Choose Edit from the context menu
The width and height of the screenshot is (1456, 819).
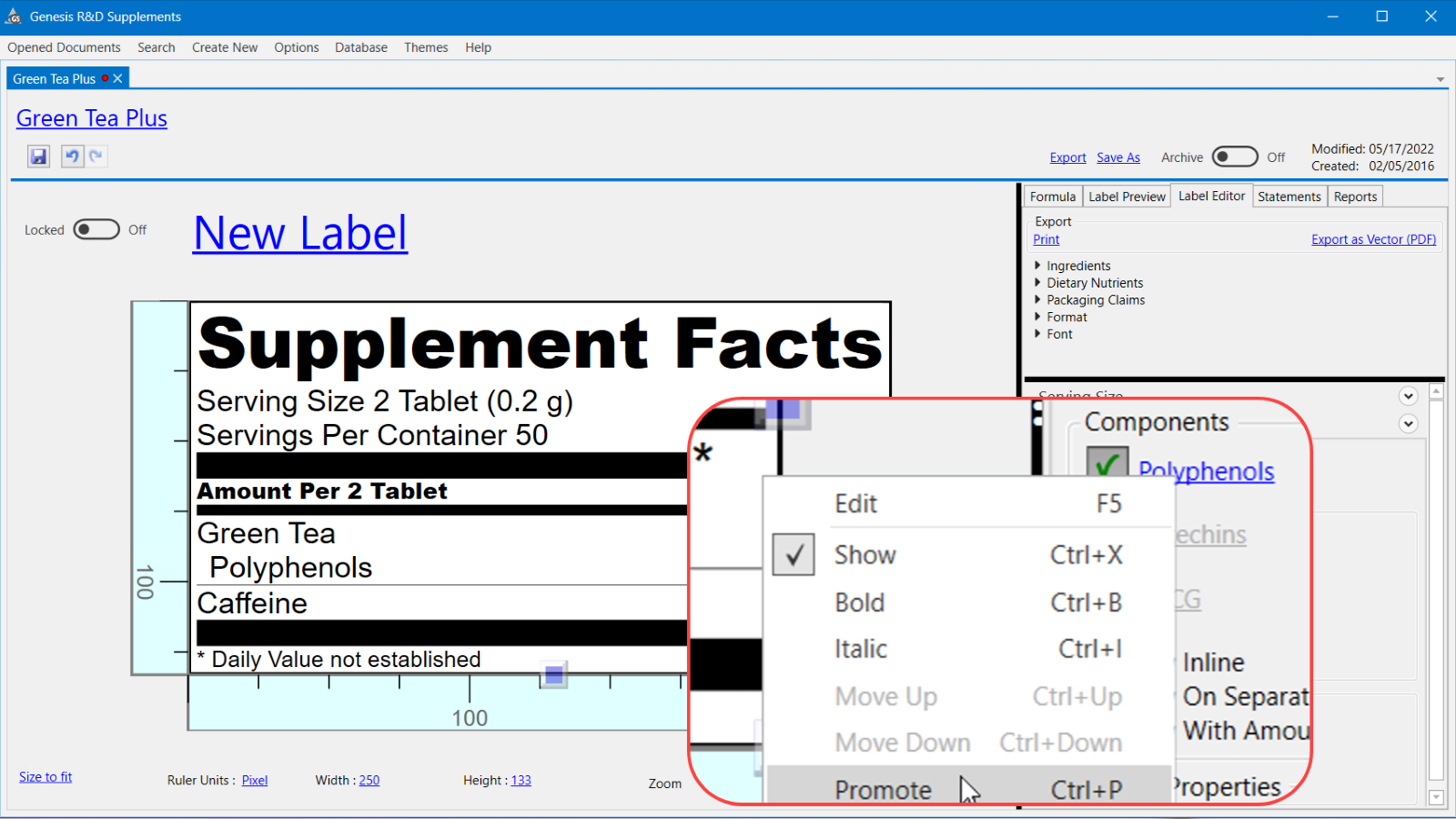(969, 504)
